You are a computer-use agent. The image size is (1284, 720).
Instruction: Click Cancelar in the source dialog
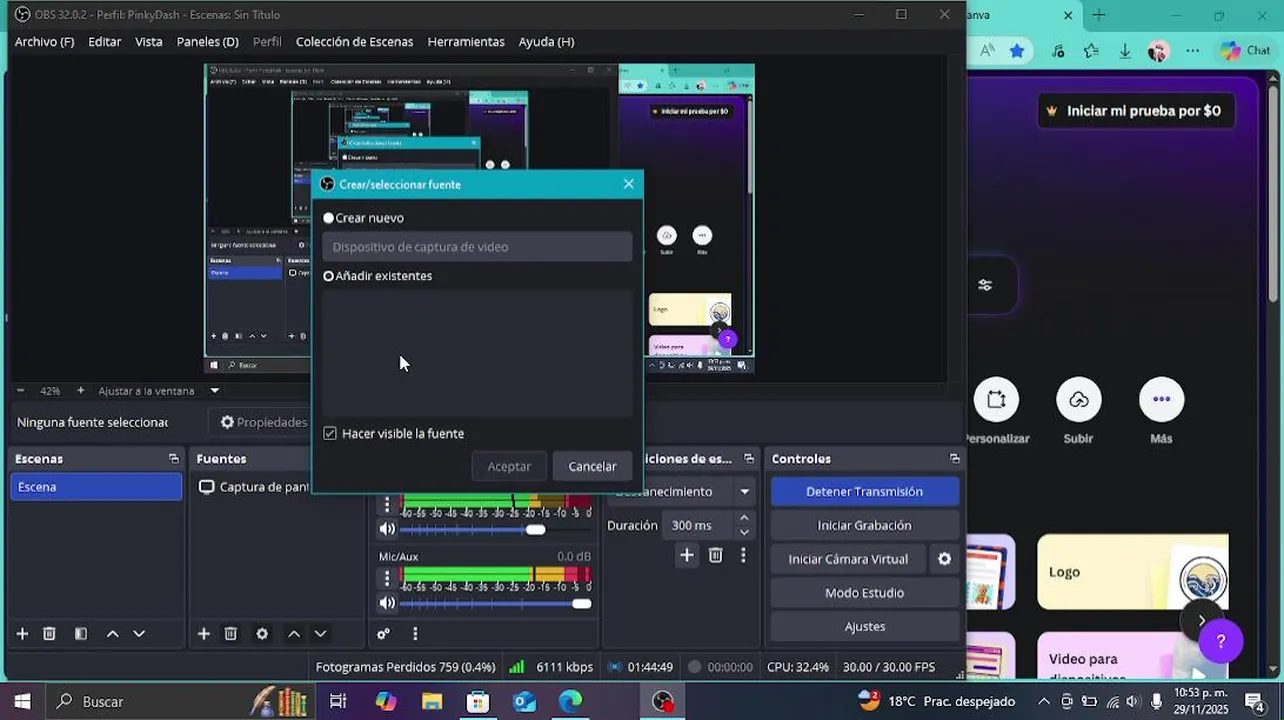click(x=592, y=466)
